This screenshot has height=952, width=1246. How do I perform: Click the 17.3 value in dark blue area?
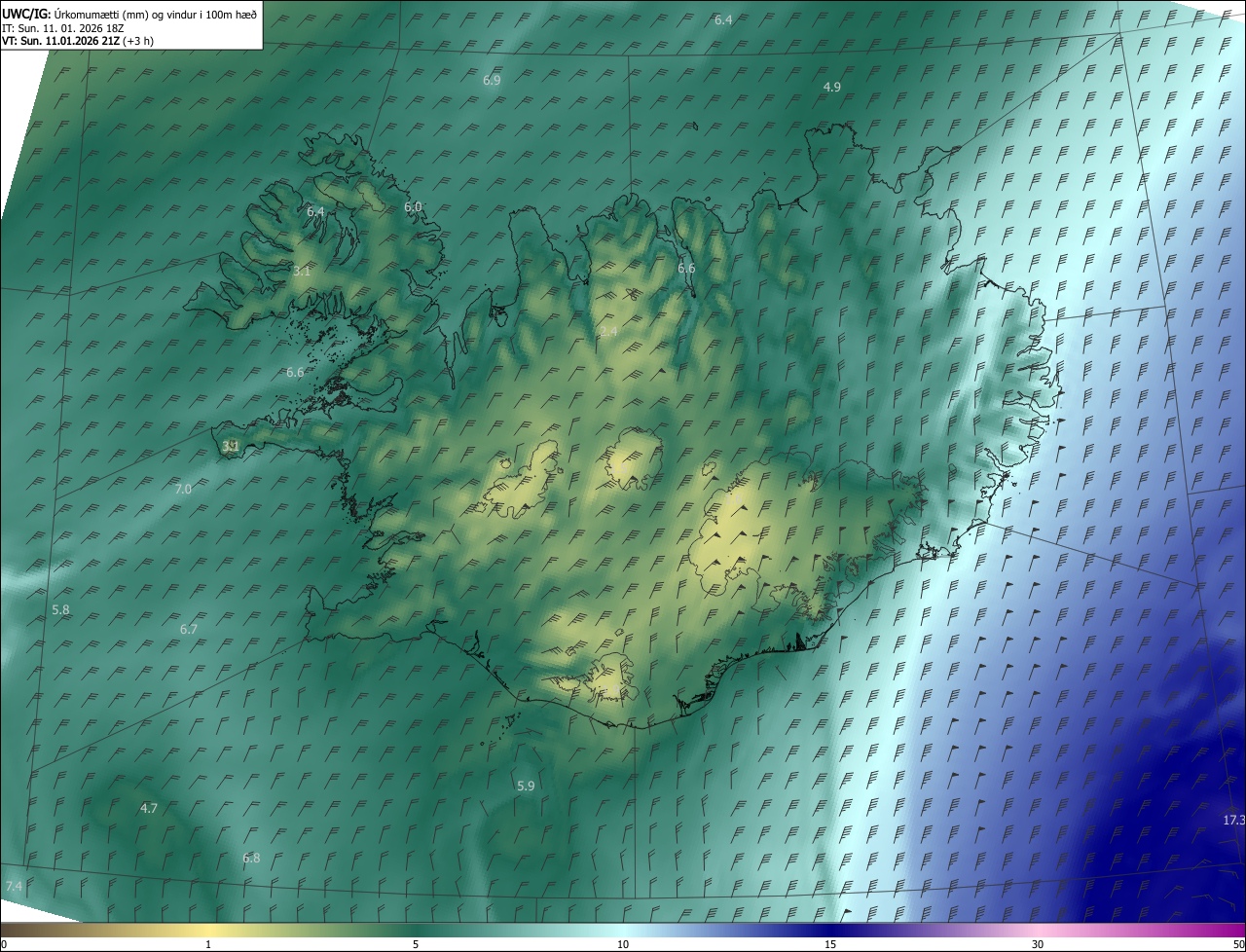click(1233, 821)
